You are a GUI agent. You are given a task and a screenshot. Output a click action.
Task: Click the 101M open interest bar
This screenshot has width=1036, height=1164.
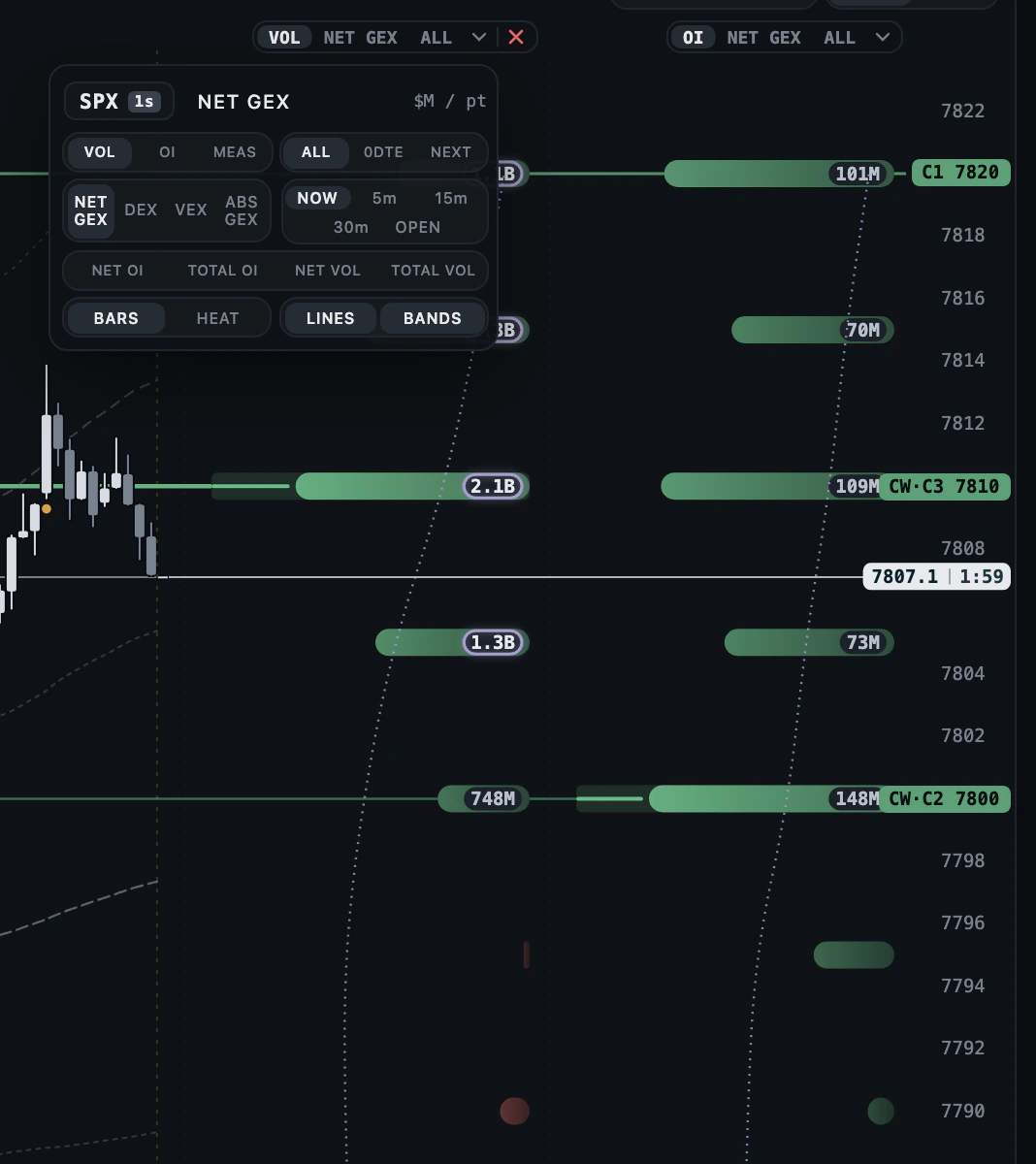point(778,174)
